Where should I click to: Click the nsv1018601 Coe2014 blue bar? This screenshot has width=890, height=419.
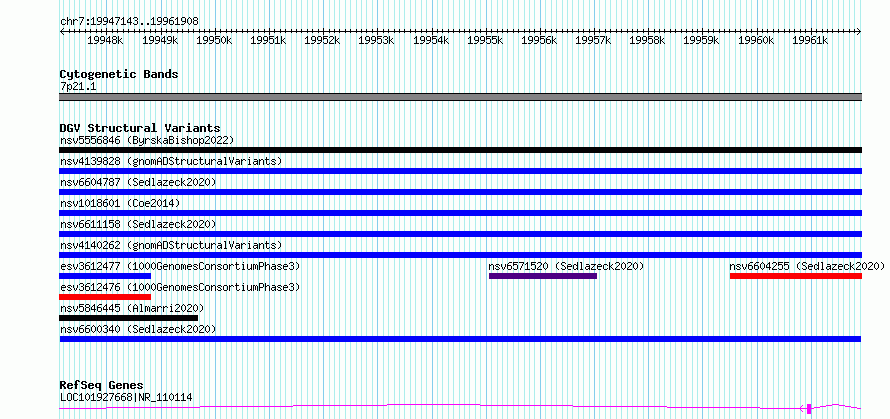click(x=460, y=213)
